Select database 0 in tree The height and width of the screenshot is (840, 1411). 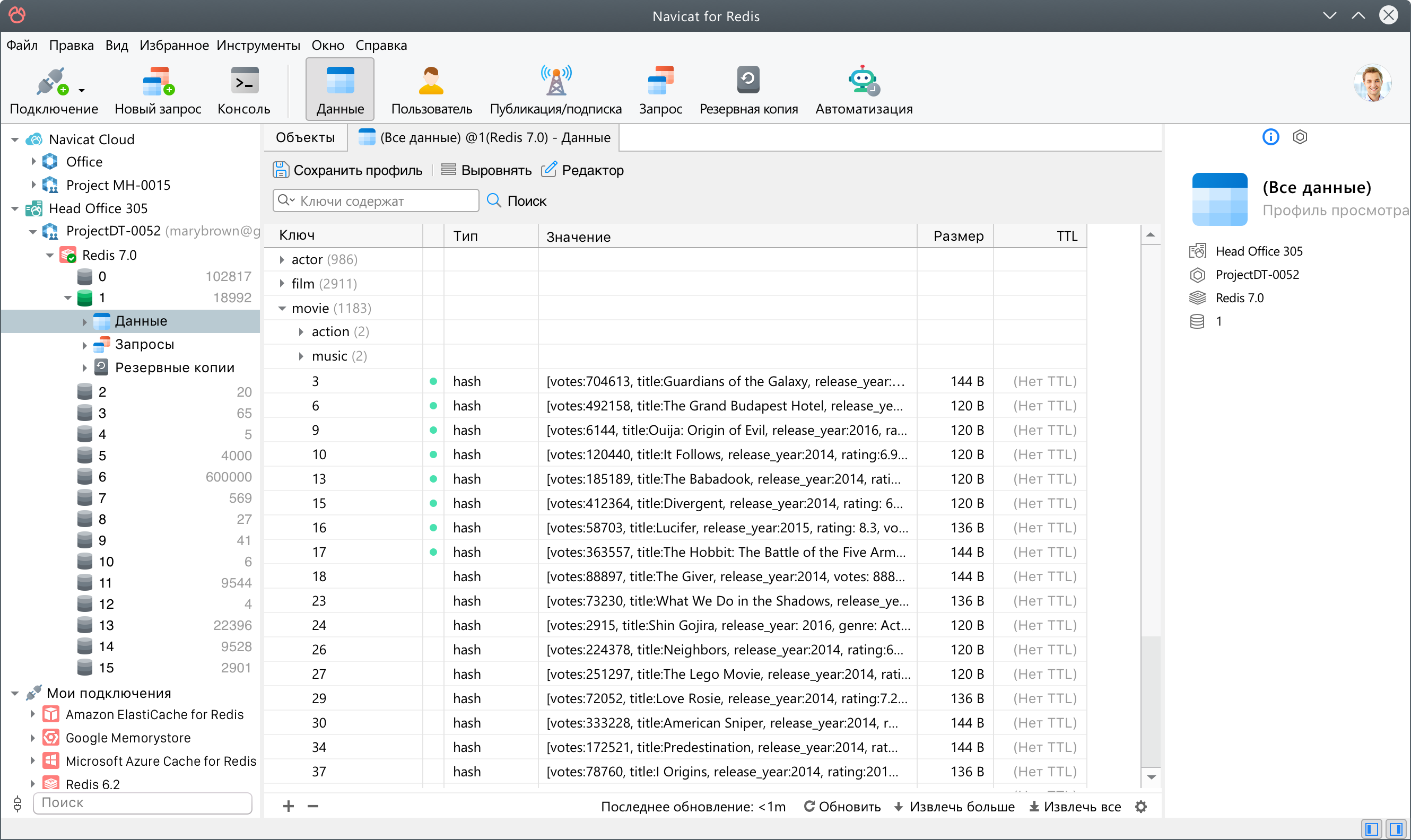tap(130, 277)
